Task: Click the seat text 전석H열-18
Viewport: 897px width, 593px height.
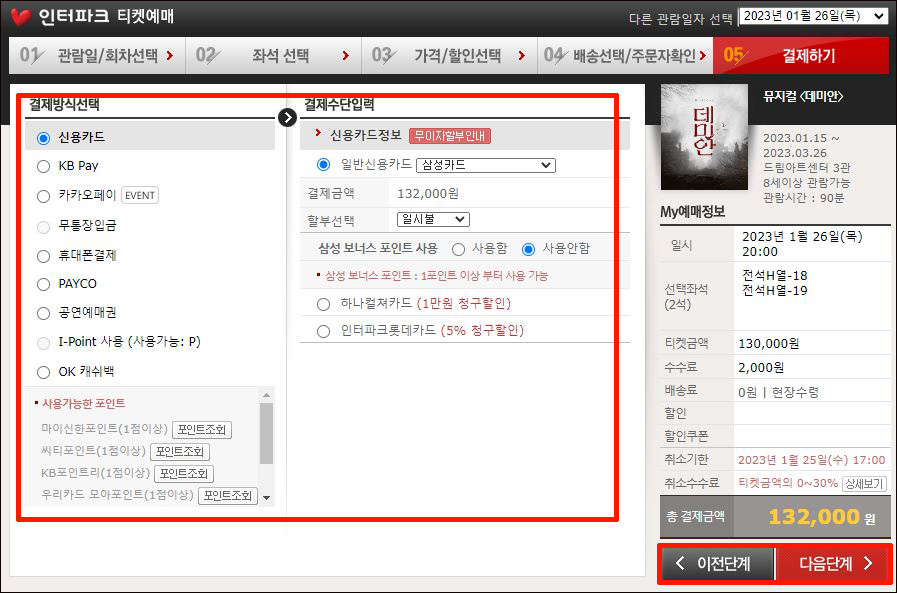Action: coord(775,276)
